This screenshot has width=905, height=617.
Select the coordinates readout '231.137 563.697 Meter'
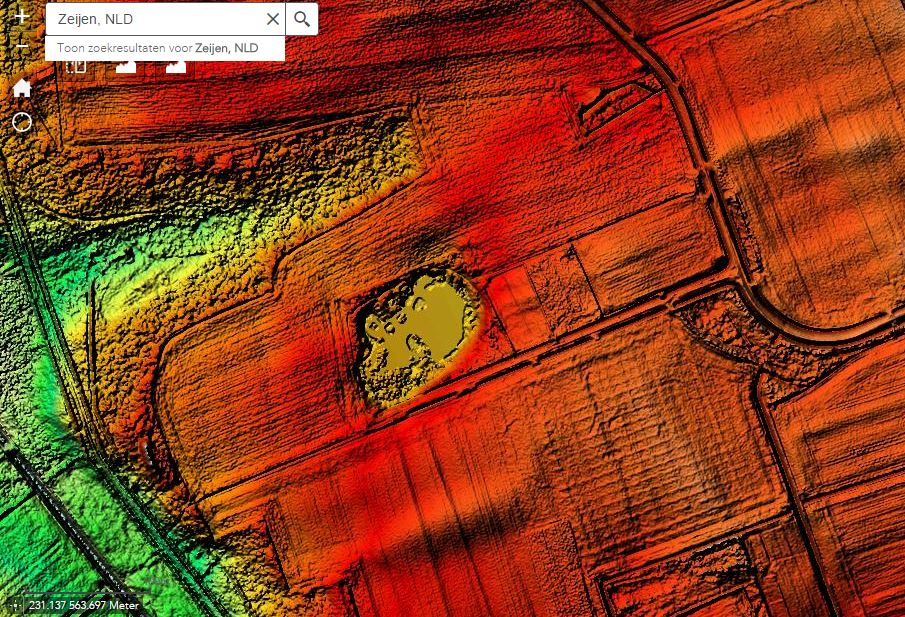coord(84,605)
